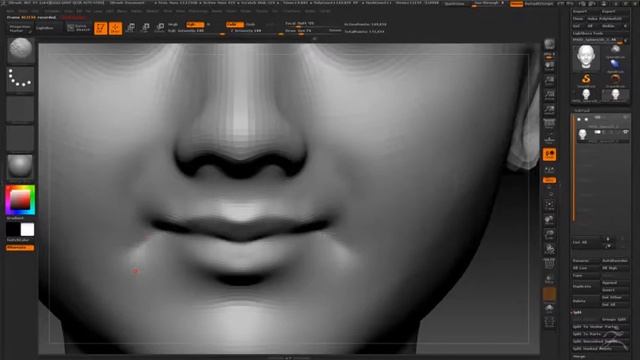Open the Dots stroke type selector
Viewport: 640px width, 360px height.
(20, 79)
